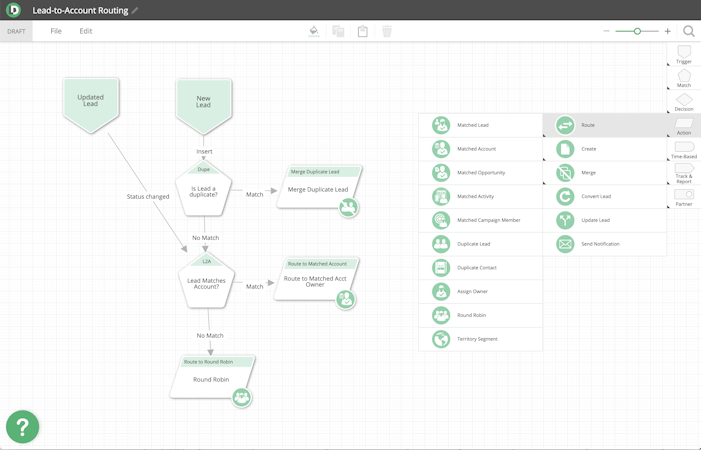Screen dimensions: 701x450
Task: Choose the Merge action
Action: 604,172
